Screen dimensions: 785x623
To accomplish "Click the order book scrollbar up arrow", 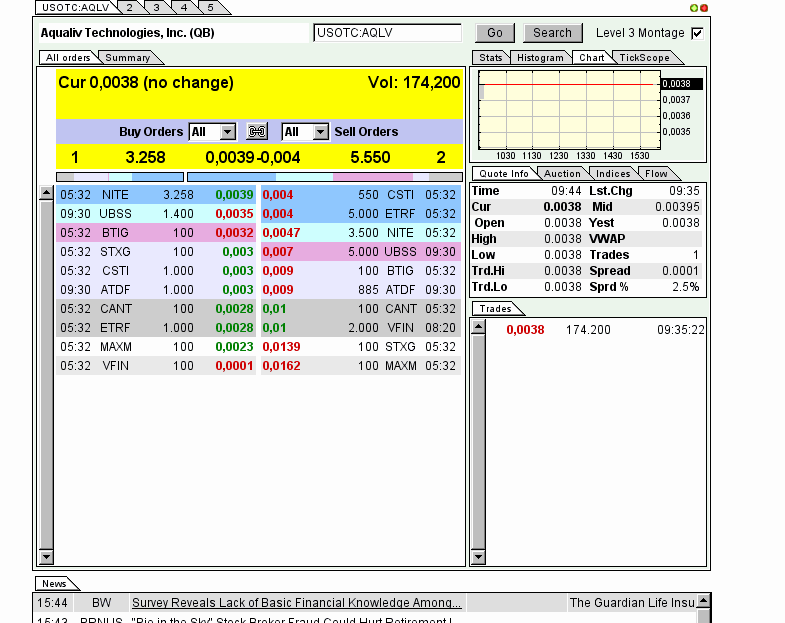I will [46, 193].
